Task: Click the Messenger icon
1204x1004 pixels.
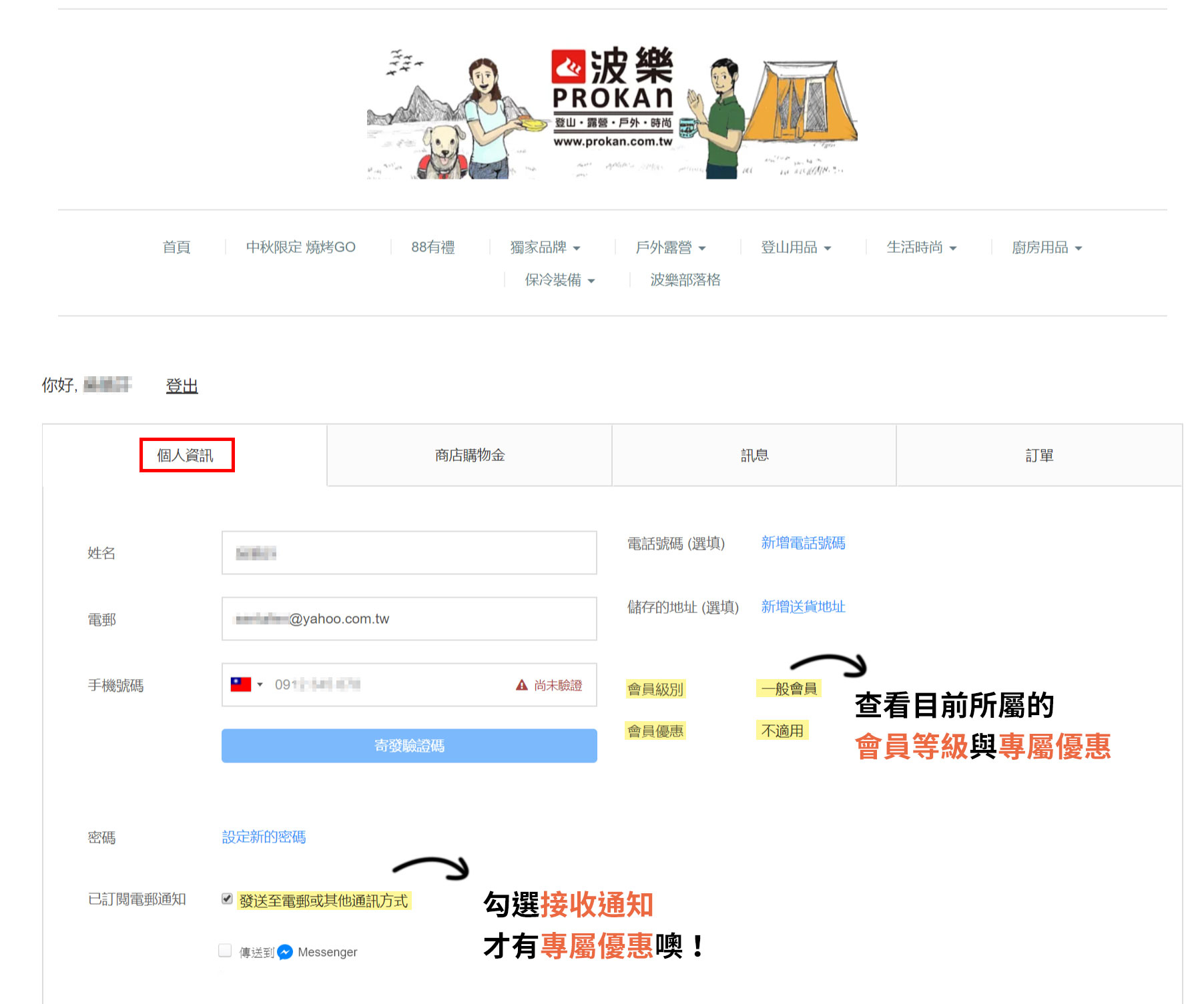Action: coord(285,952)
